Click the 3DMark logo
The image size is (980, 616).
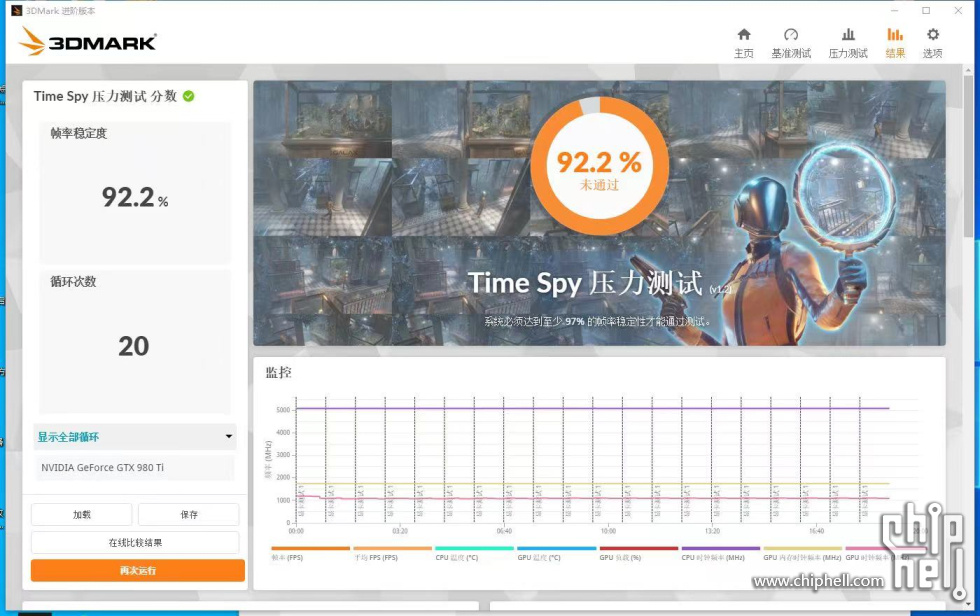[88, 42]
